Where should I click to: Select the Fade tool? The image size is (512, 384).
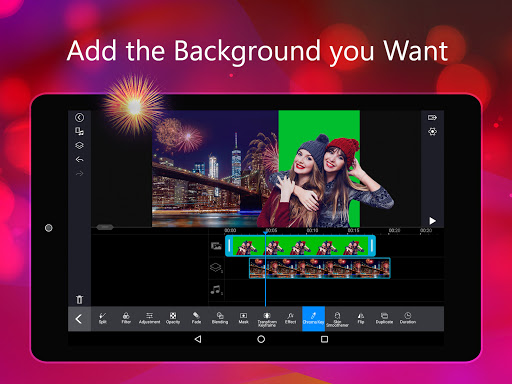pyautogui.click(x=196, y=319)
